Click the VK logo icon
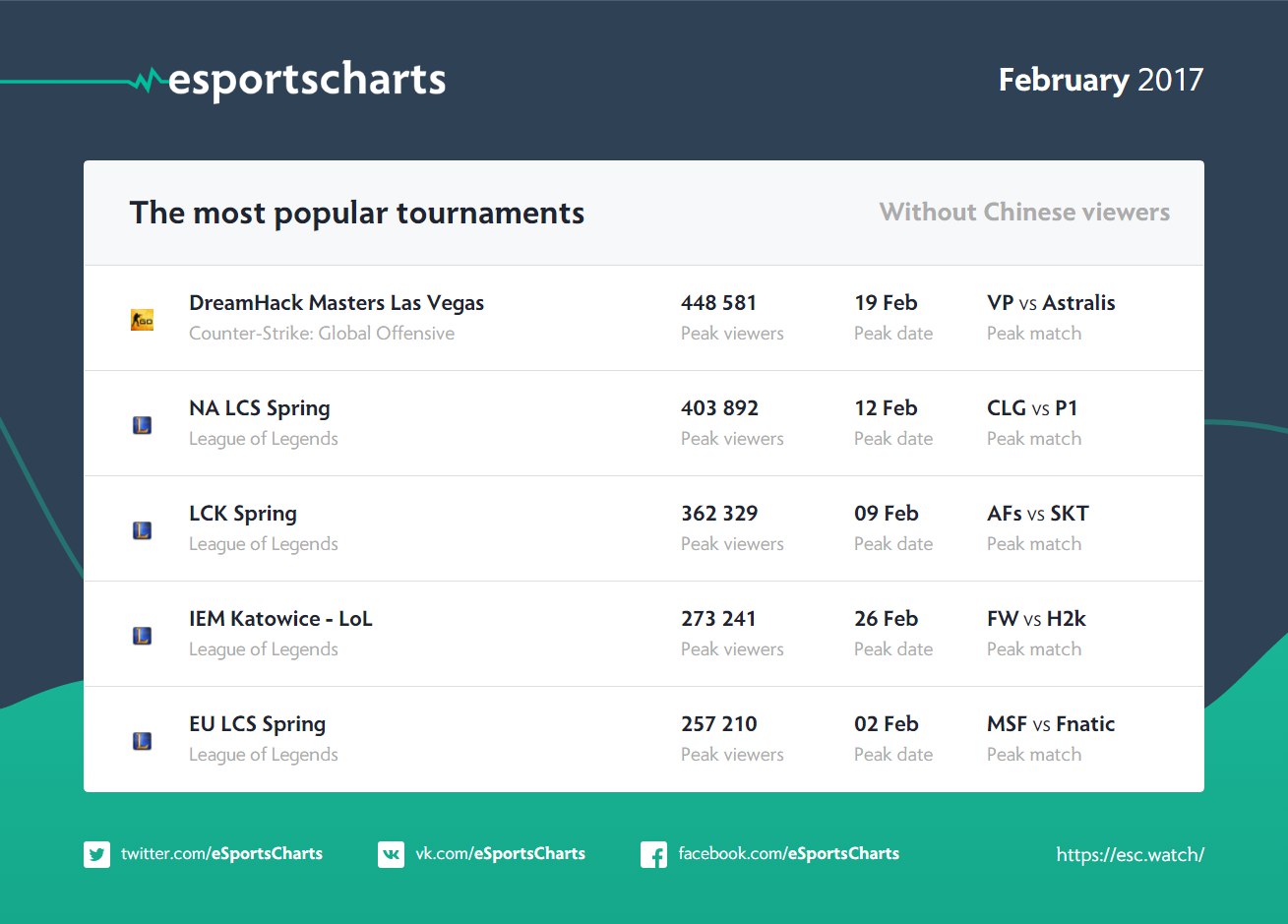This screenshot has width=1288, height=924. (391, 854)
